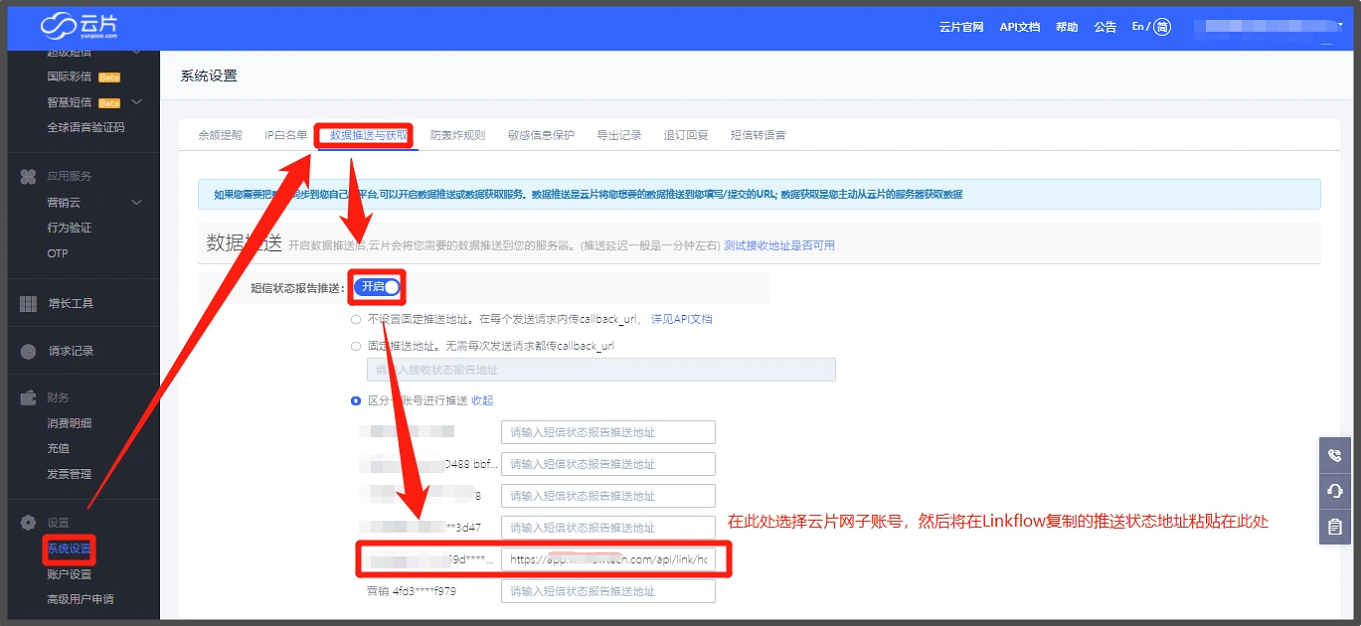Select 不设置固定推送地址 radio option

click(x=356, y=319)
